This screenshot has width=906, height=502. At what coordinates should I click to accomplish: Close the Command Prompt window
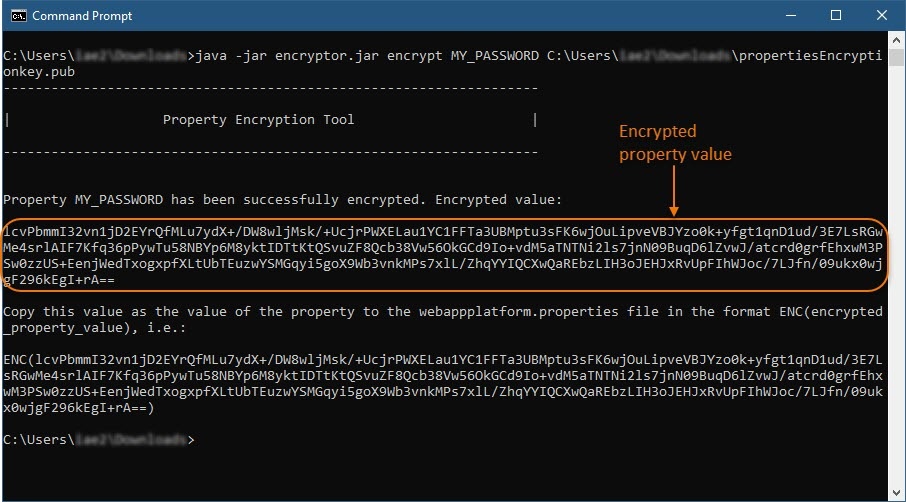pos(883,16)
